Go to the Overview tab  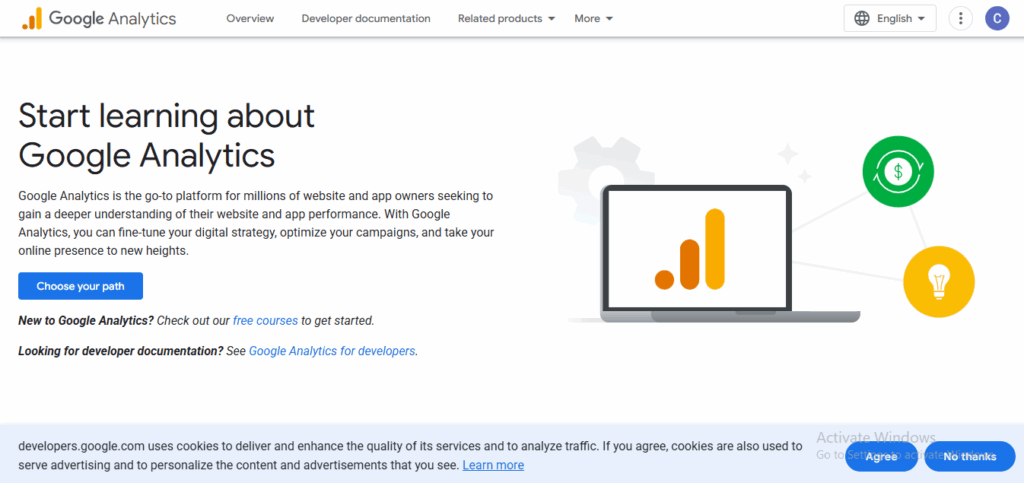[x=250, y=18]
